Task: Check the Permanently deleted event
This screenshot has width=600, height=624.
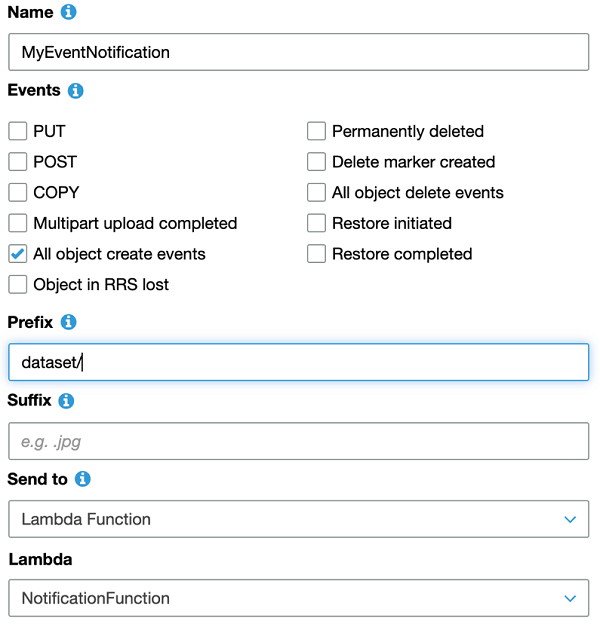Action: pos(316,131)
